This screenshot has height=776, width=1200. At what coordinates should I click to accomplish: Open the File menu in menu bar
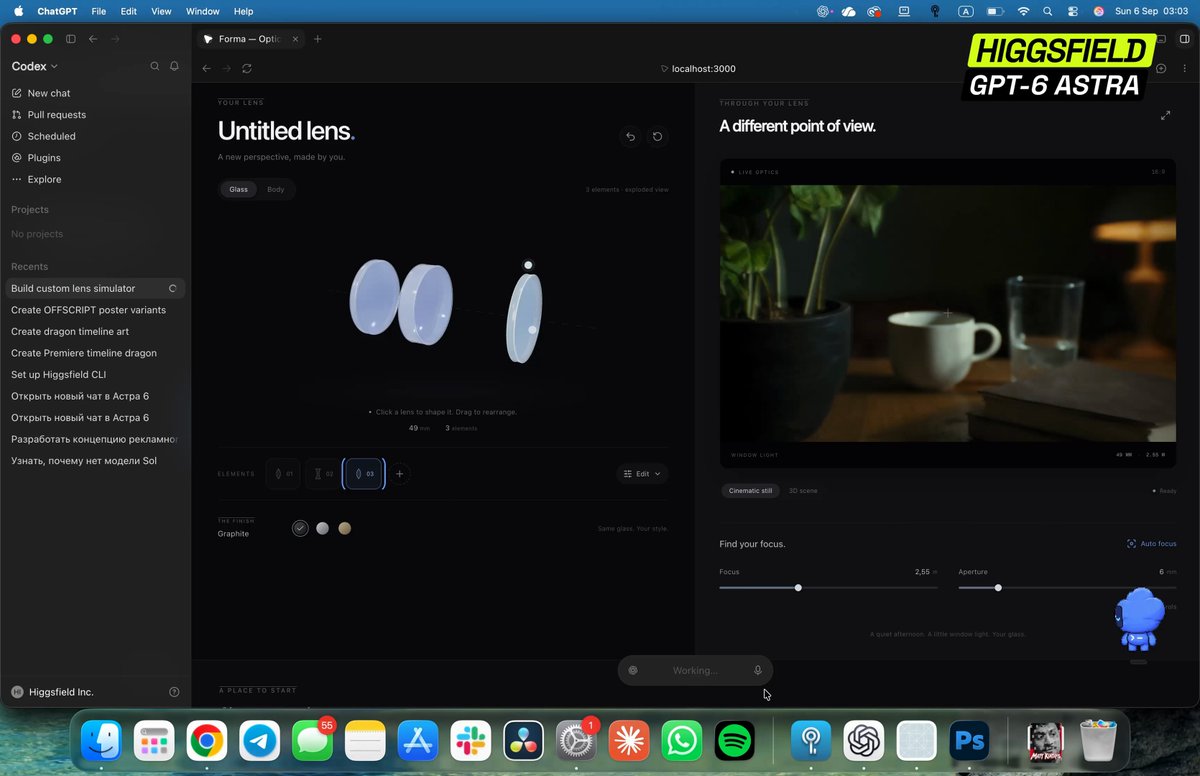pyautogui.click(x=99, y=11)
